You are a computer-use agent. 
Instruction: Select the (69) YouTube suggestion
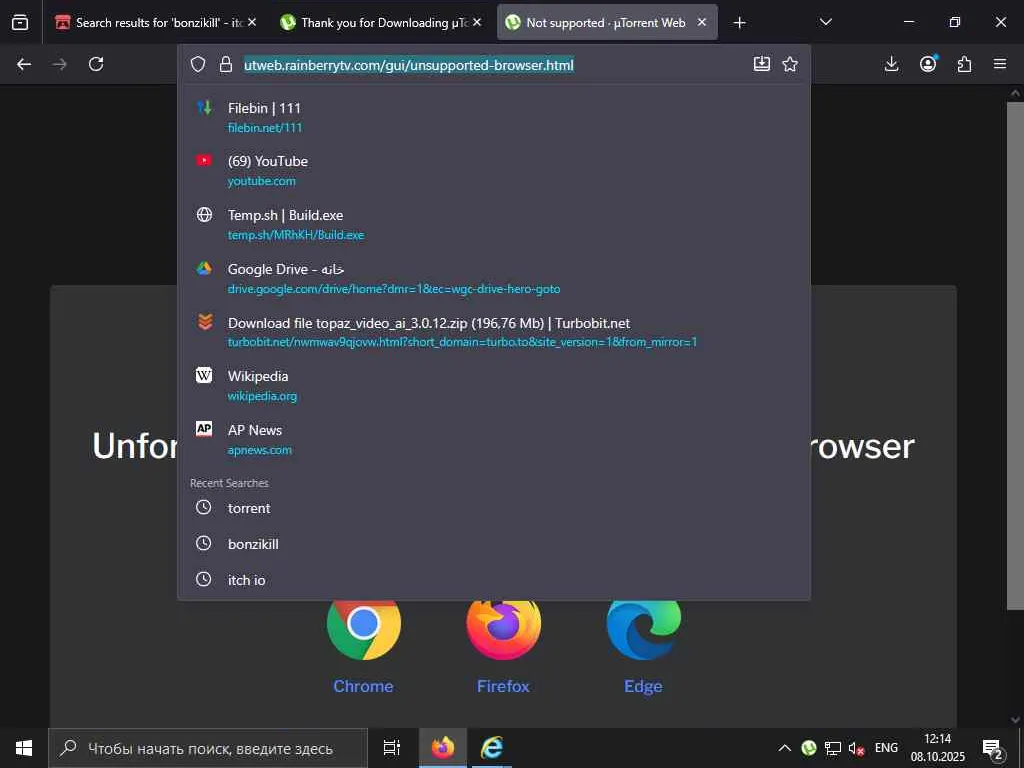click(494, 170)
